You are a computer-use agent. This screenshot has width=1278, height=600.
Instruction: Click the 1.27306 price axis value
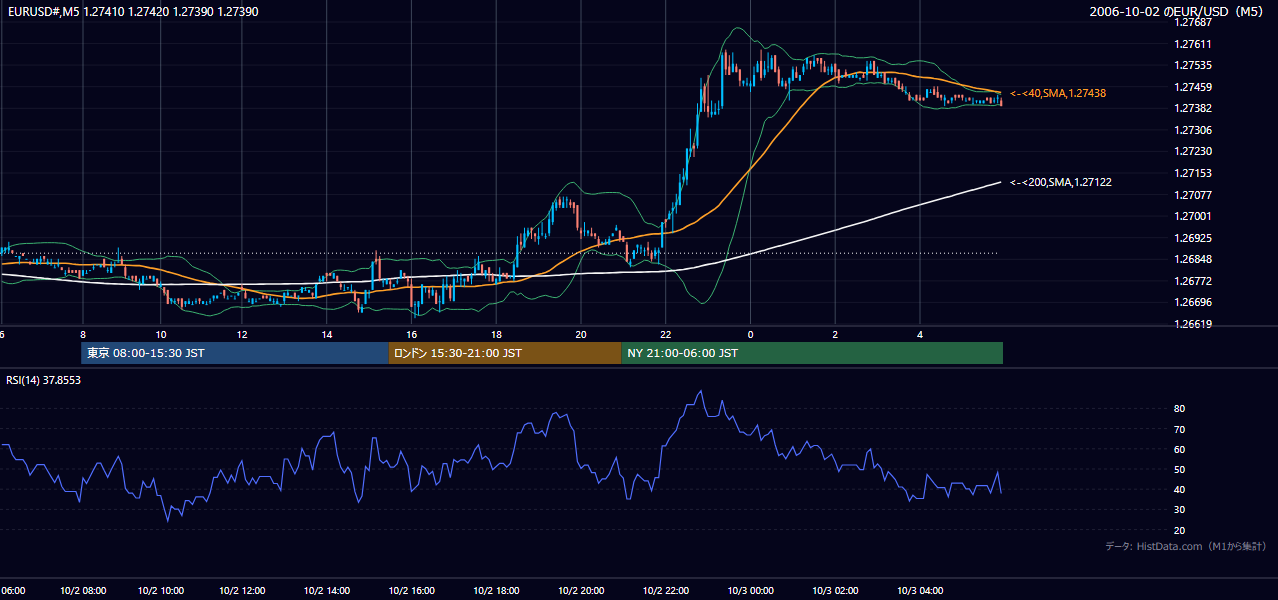point(1192,130)
